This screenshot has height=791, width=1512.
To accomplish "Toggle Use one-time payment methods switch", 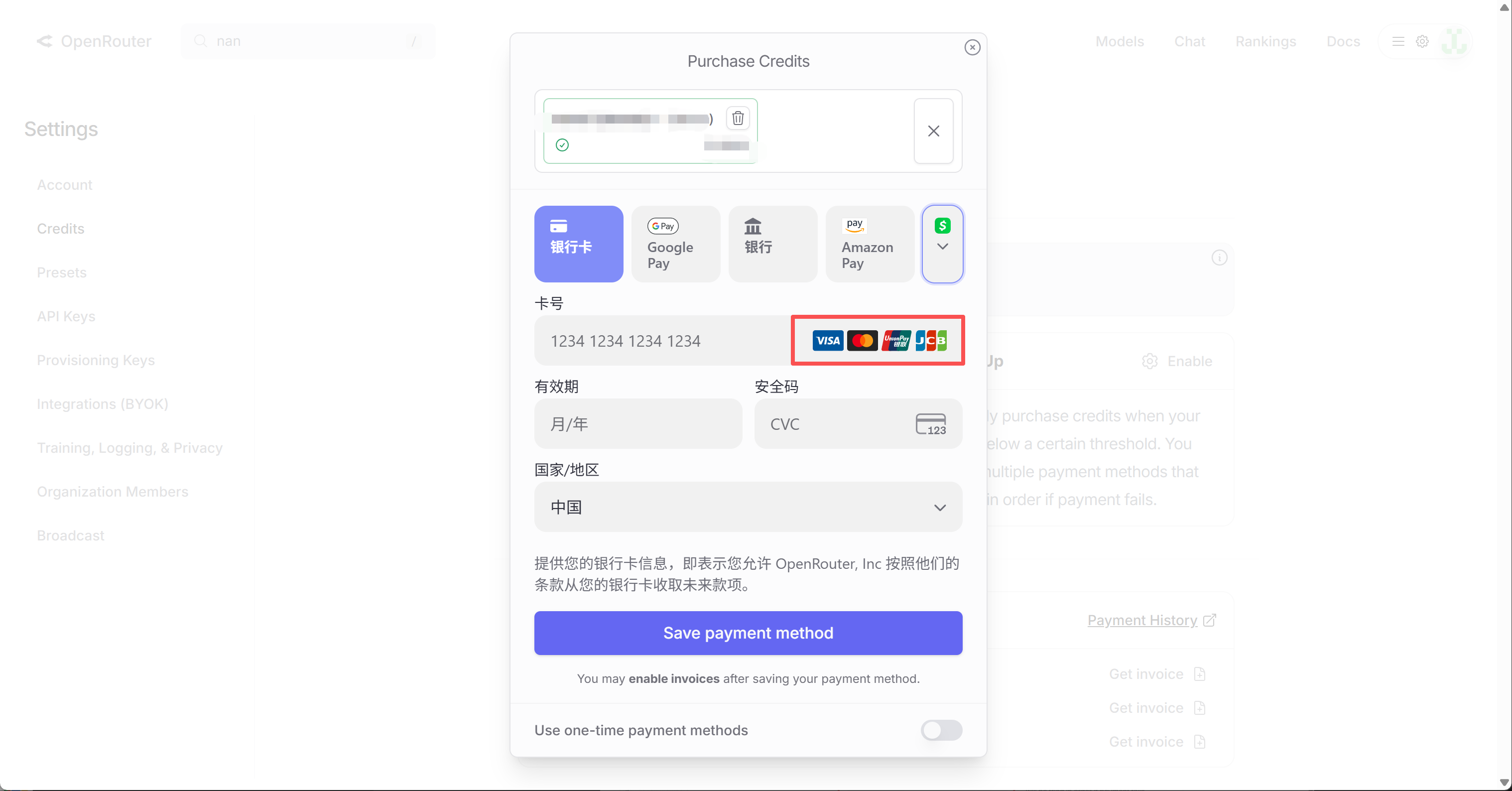I will tap(941, 731).
